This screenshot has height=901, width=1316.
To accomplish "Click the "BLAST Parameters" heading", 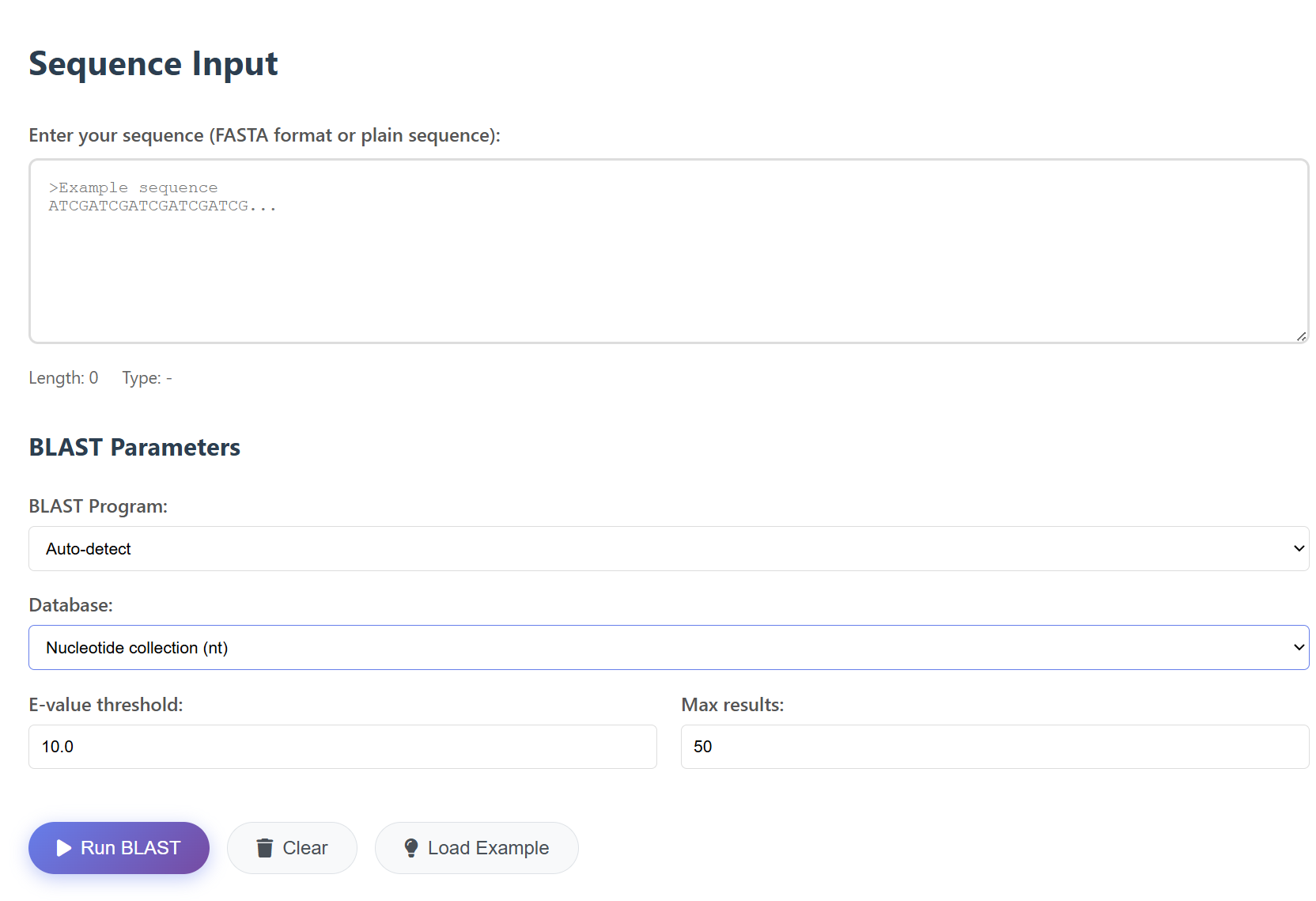I will click(x=134, y=448).
